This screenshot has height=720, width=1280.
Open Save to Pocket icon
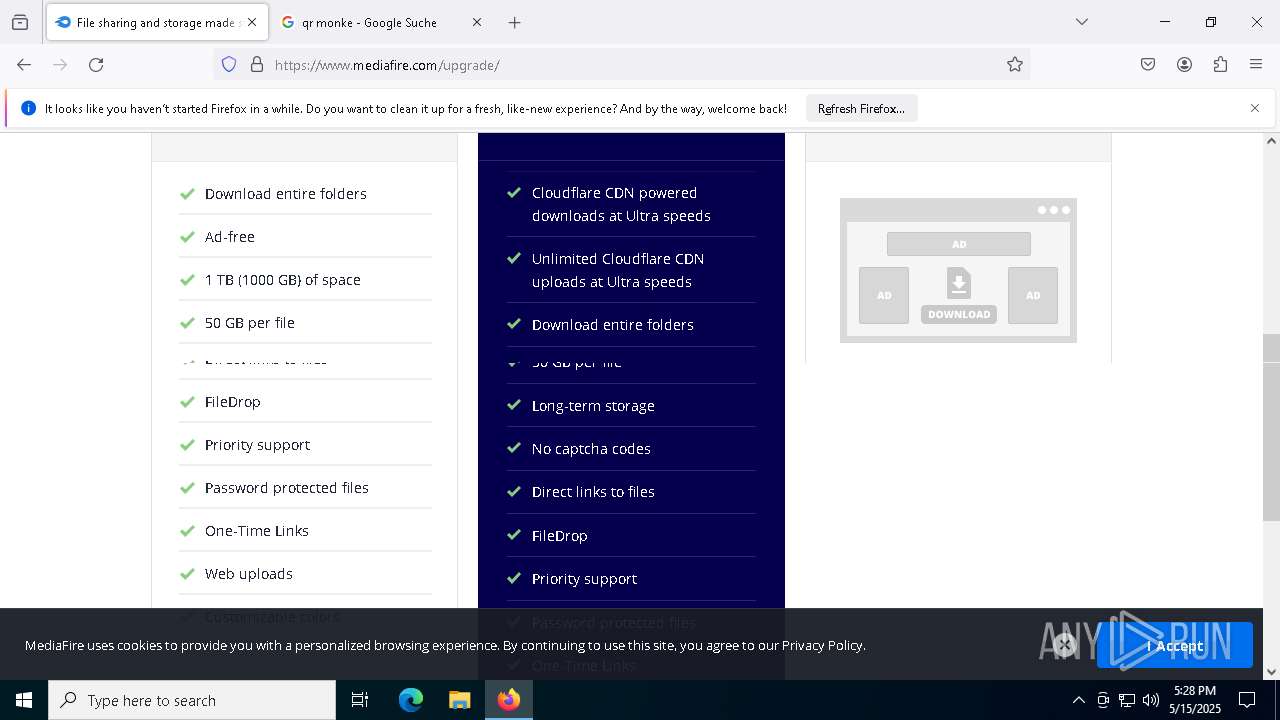(x=1148, y=65)
